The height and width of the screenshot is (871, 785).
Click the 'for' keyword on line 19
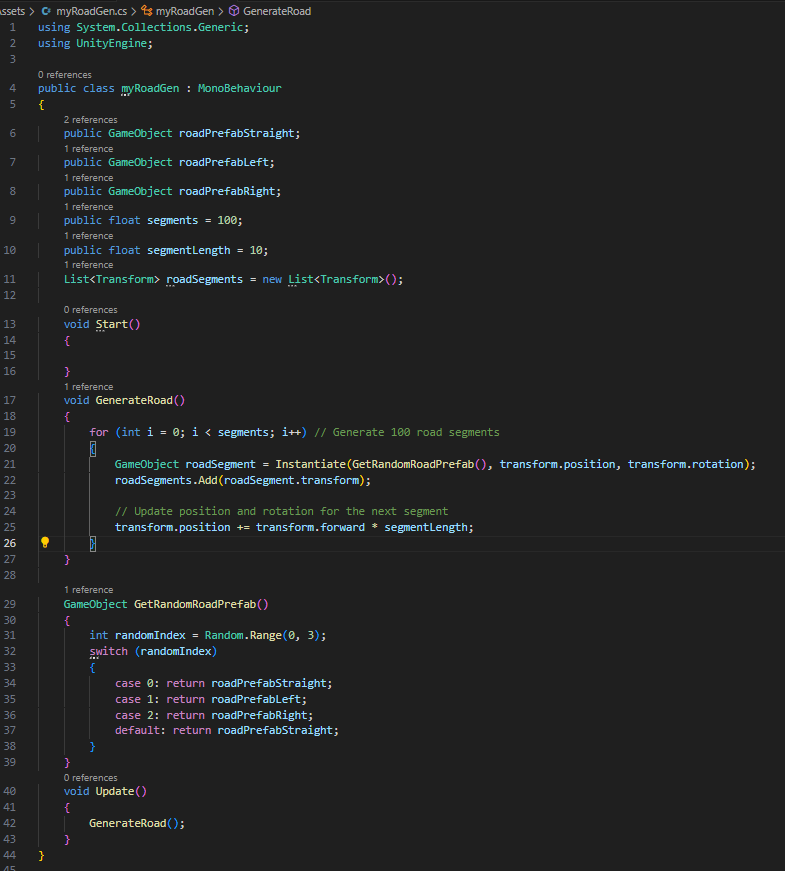click(x=99, y=432)
